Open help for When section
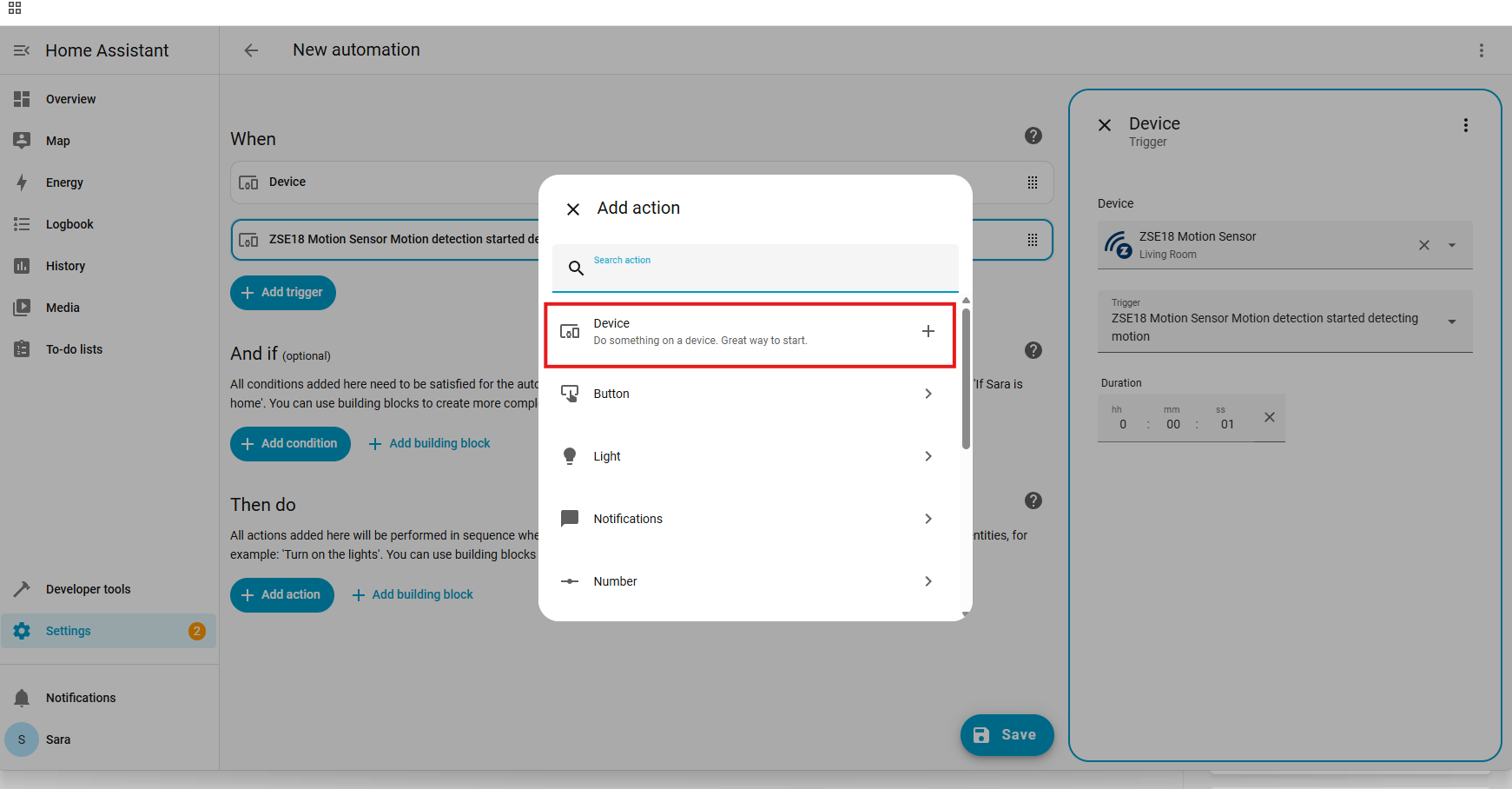The width and height of the screenshot is (1512, 789). (x=1033, y=136)
